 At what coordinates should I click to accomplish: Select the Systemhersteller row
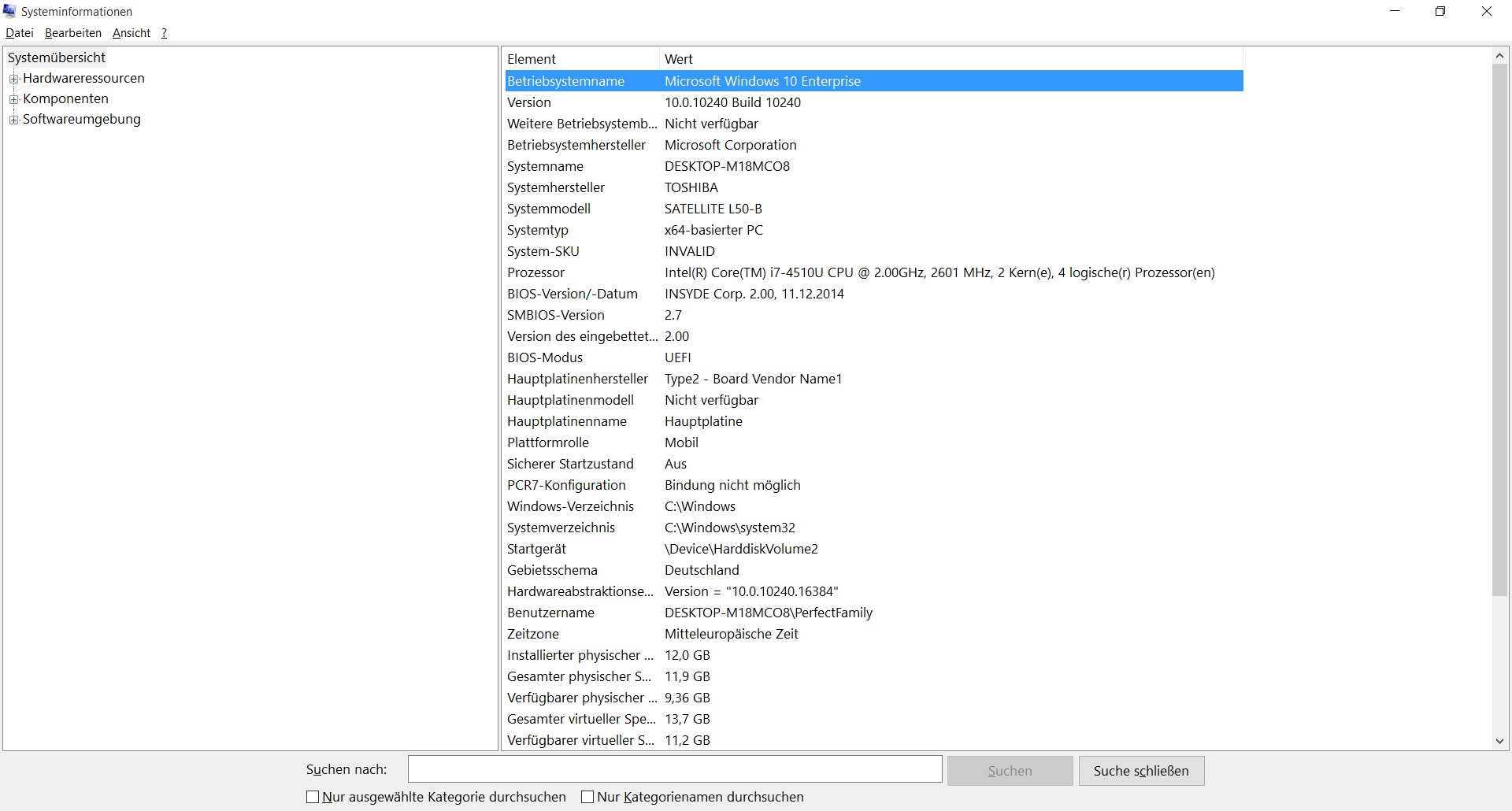pyautogui.click(x=874, y=187)
